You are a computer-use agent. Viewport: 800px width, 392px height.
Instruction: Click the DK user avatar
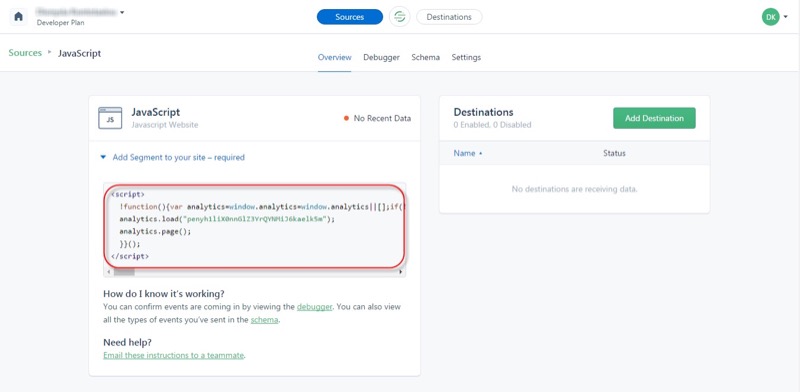770,17
